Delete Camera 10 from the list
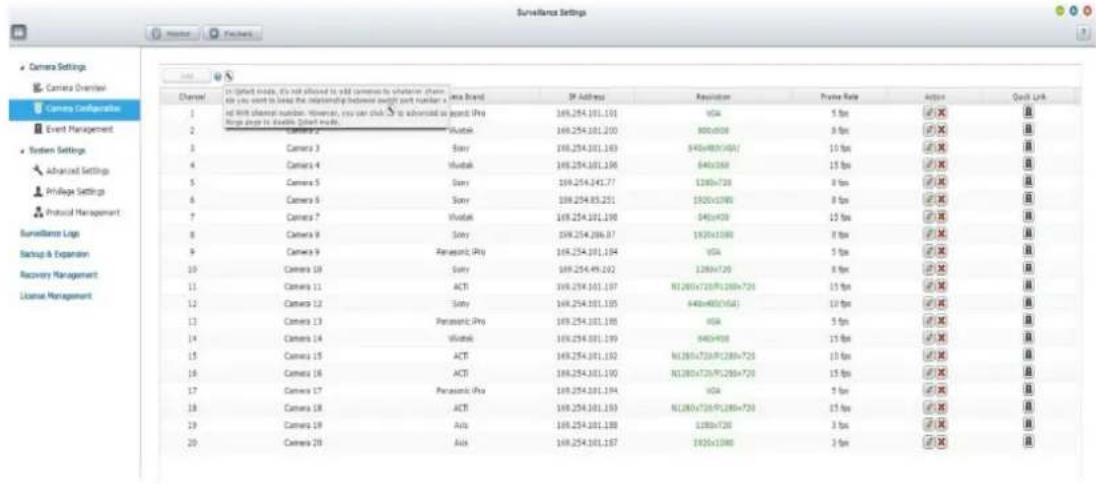Screen dimensions: 1096x484 click(x=941, y=269)
